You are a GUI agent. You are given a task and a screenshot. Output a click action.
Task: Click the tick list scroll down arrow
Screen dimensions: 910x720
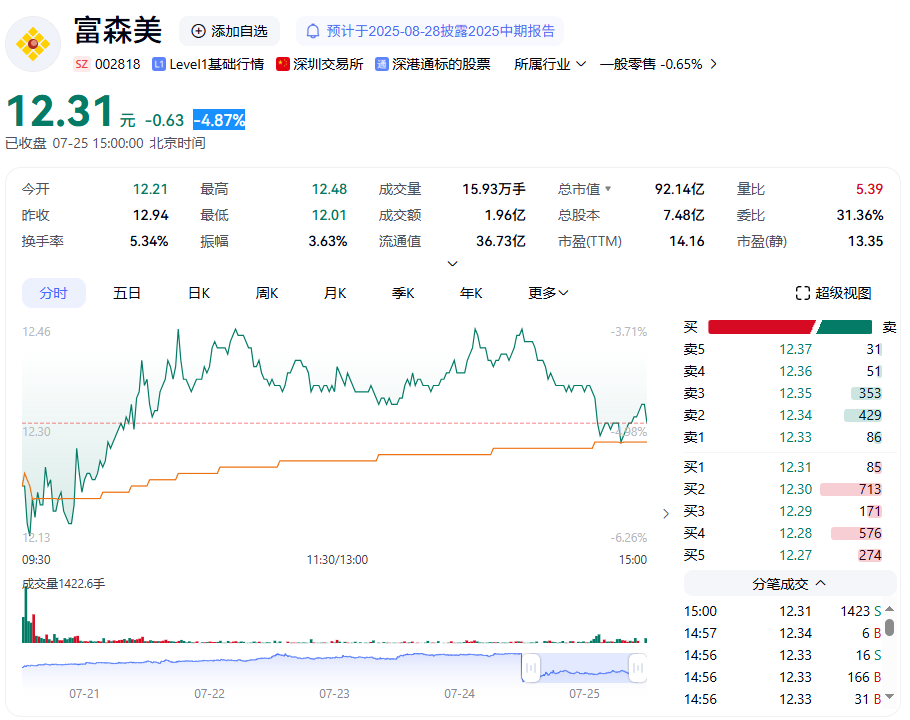coord(890,697)
